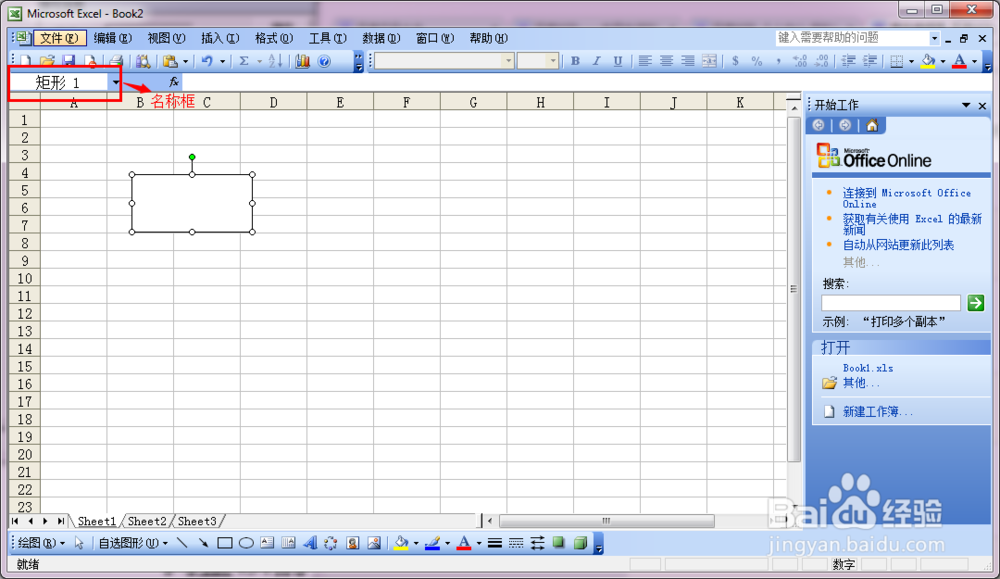Click the Select Objects pointer tool

[x=79, y=543]
